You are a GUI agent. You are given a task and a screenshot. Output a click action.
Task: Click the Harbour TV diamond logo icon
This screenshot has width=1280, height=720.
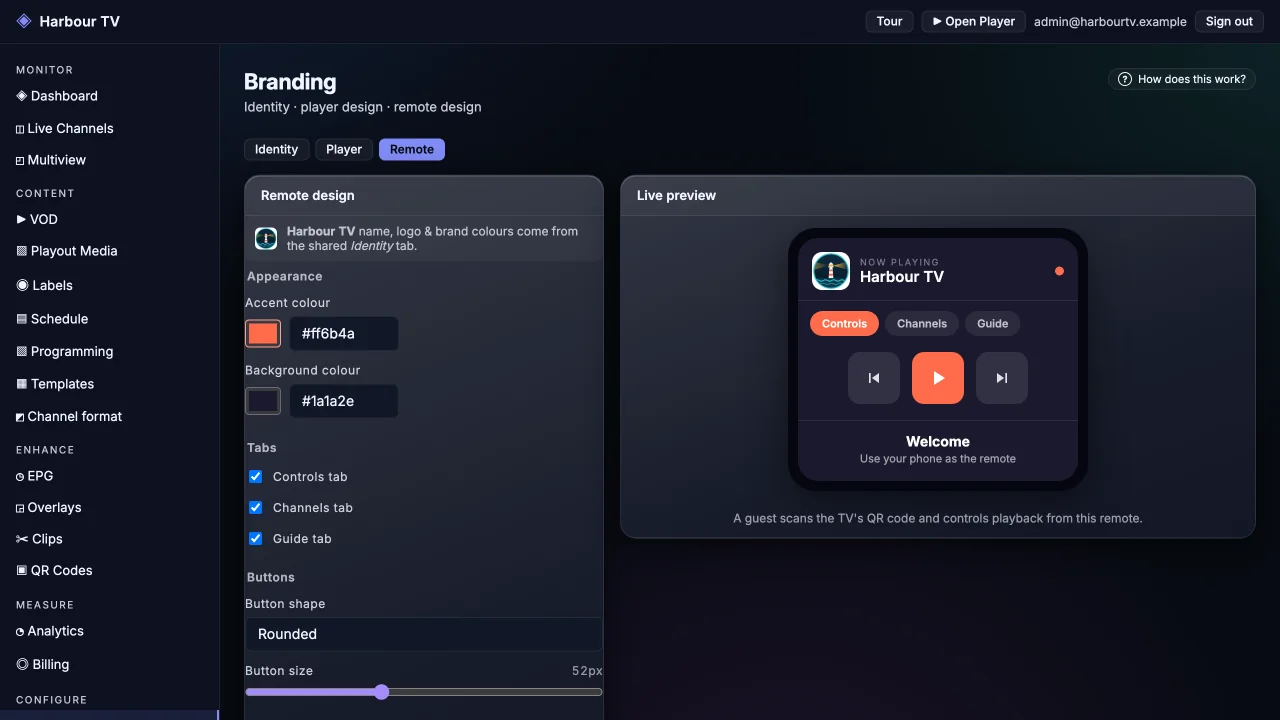click(x=24, y=21)
